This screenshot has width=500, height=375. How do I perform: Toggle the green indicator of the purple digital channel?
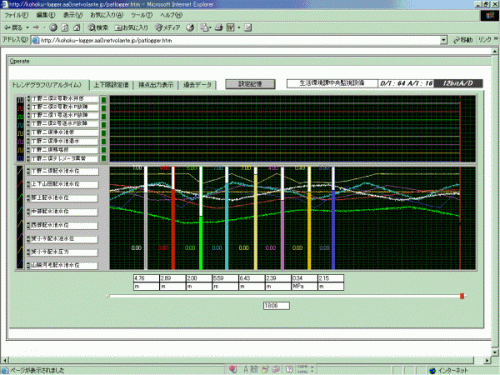pos(104,141)
